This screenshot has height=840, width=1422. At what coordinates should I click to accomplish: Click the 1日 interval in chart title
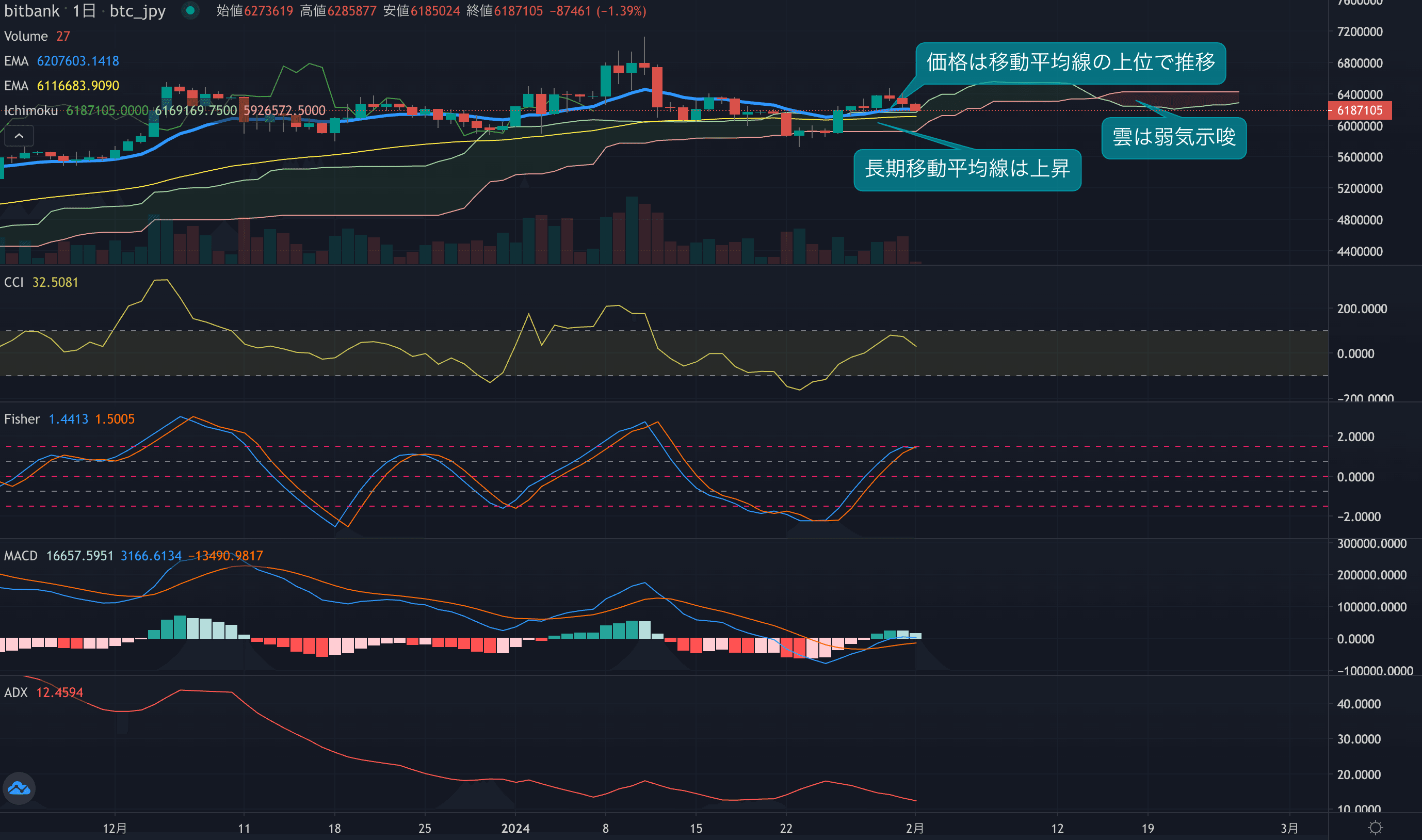click(84, 11)
